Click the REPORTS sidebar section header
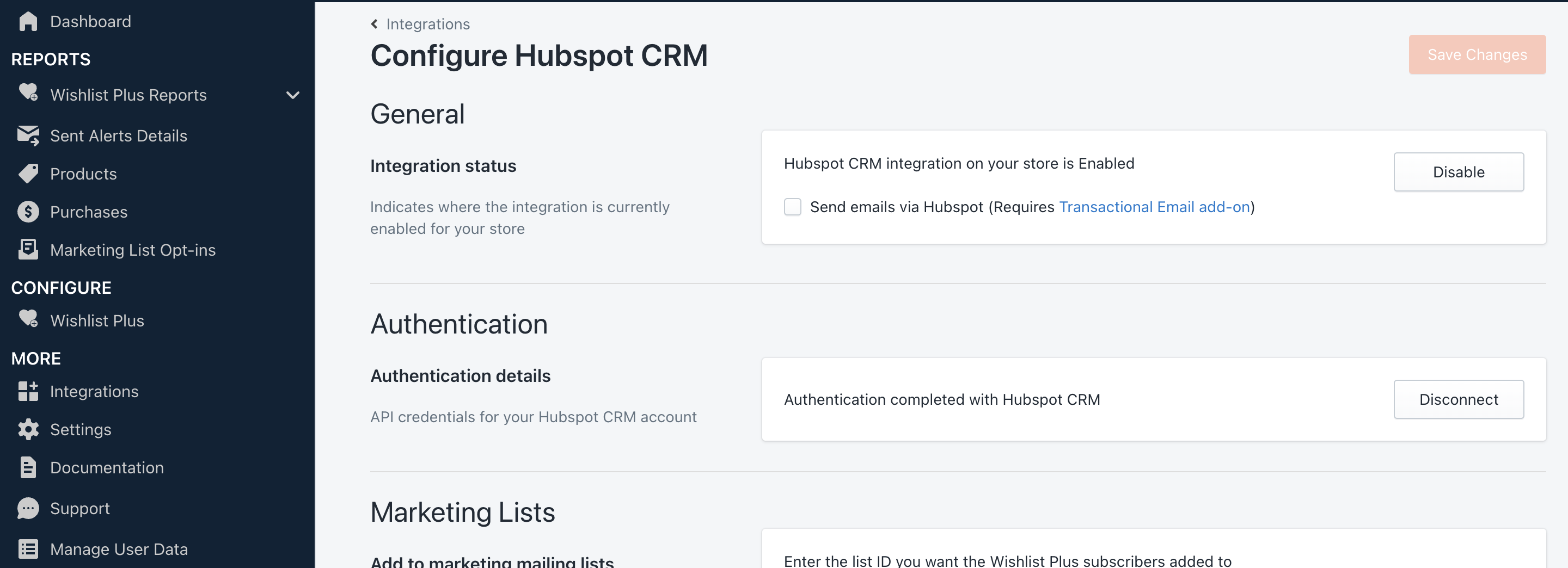The image size is (1568, 568). click(51, 59)
